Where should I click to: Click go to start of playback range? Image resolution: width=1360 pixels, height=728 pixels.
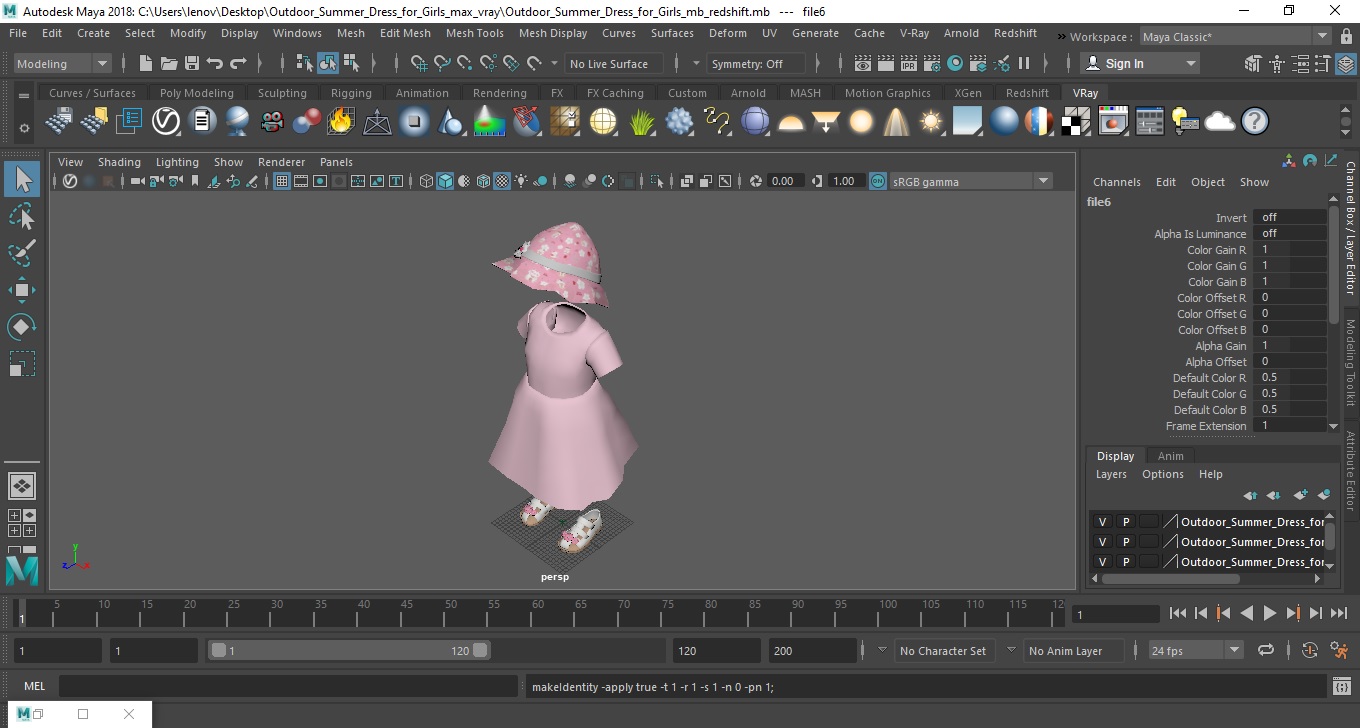[1178, 613]
